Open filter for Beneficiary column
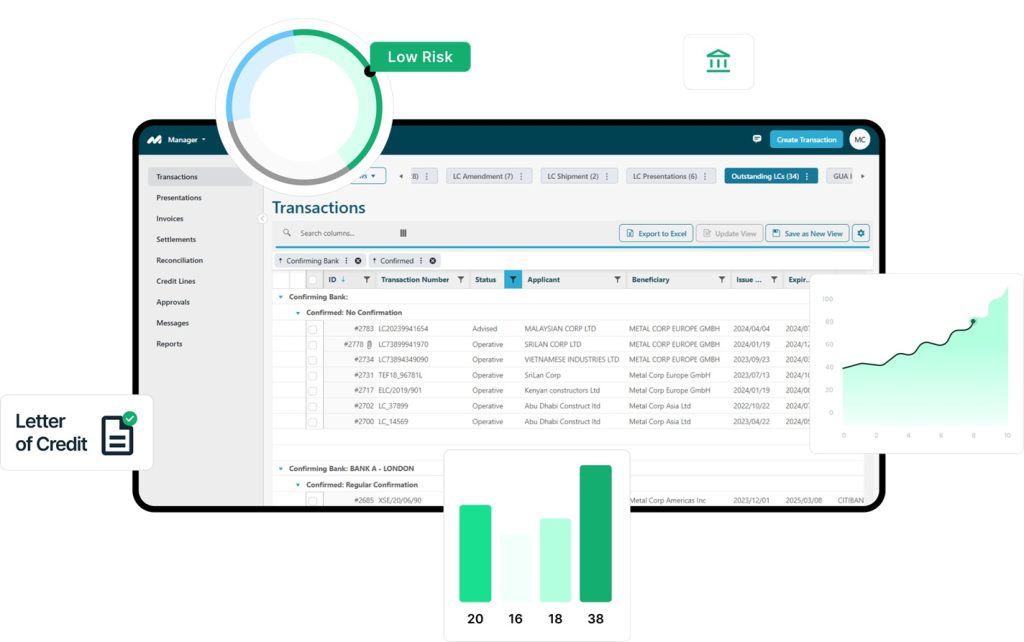The width and height of the screenshot is (1024, 642). [722, 280]
